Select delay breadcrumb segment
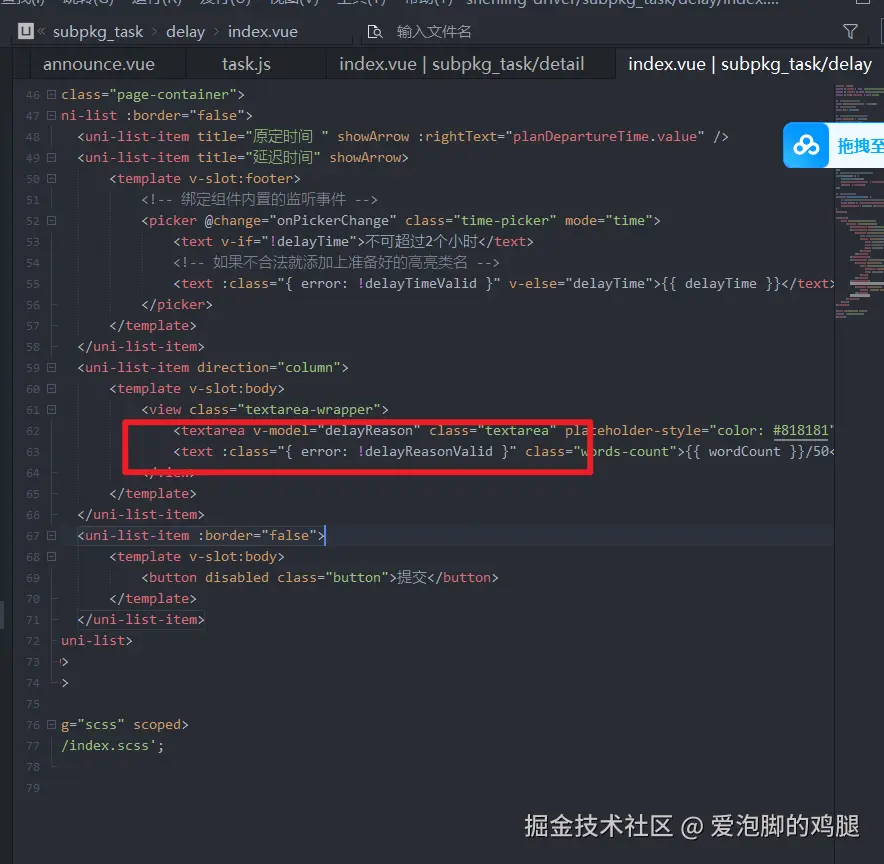 pyautogui.click(x=185, y=32)
